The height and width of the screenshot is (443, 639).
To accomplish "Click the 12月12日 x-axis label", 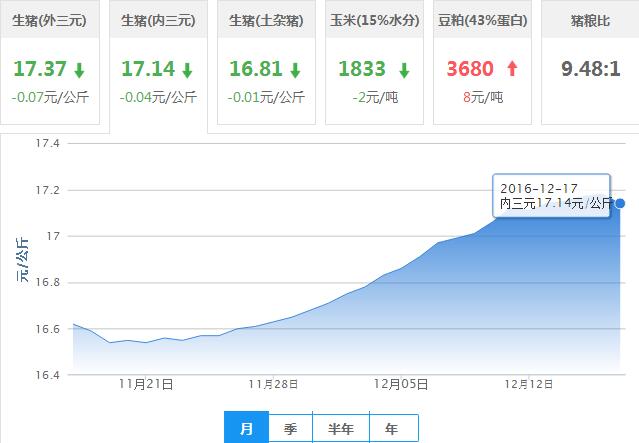I will click(x=529, y=384).
